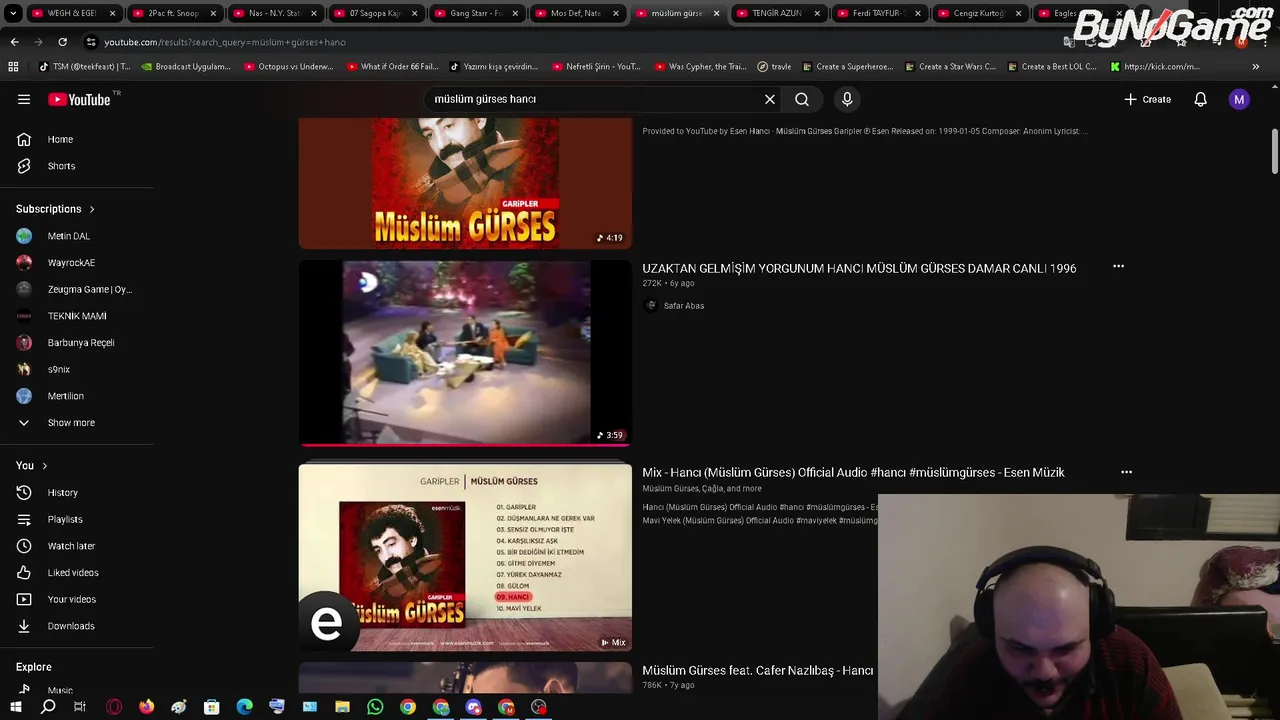The height and width of the screenshot is (720, 1280).
Task: Run search with magnifier button
Action: (x=802, y=99)
